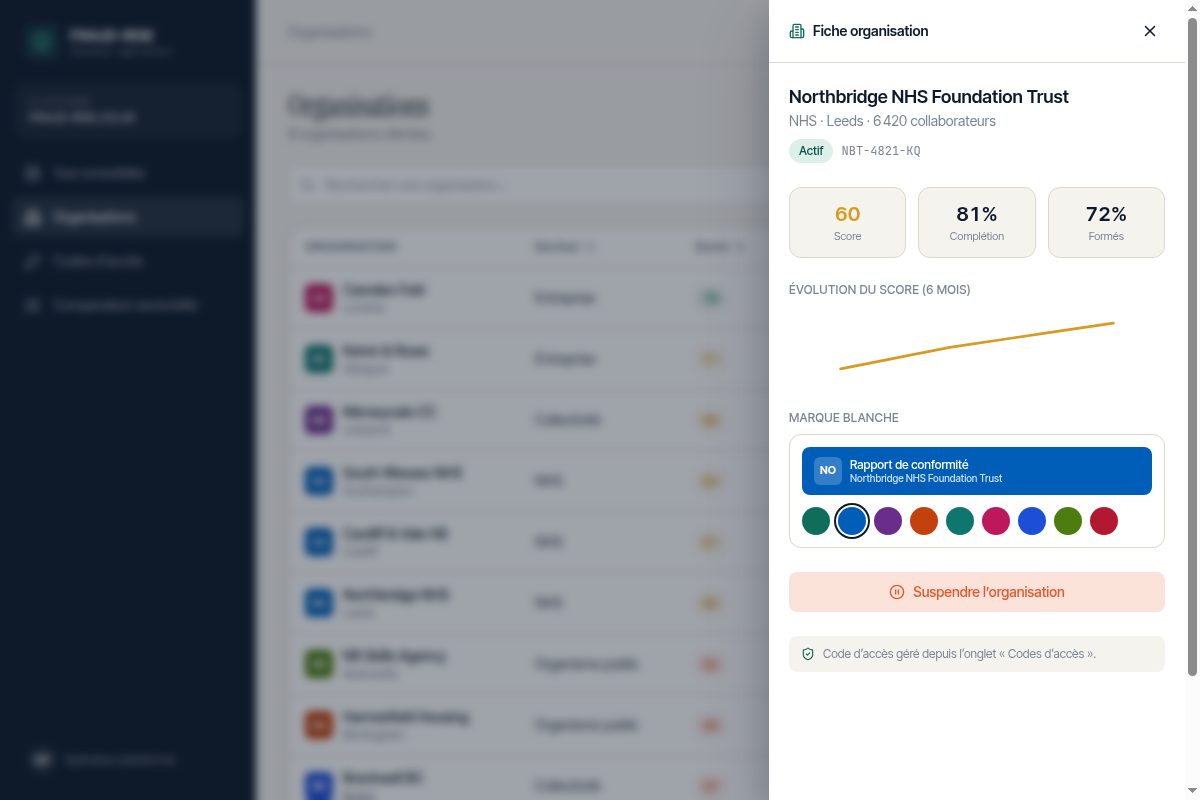Screen dimensions: 1200x800
Task: Click the MARQUE BLANCHE section label
Action: [x=844, y=418]
